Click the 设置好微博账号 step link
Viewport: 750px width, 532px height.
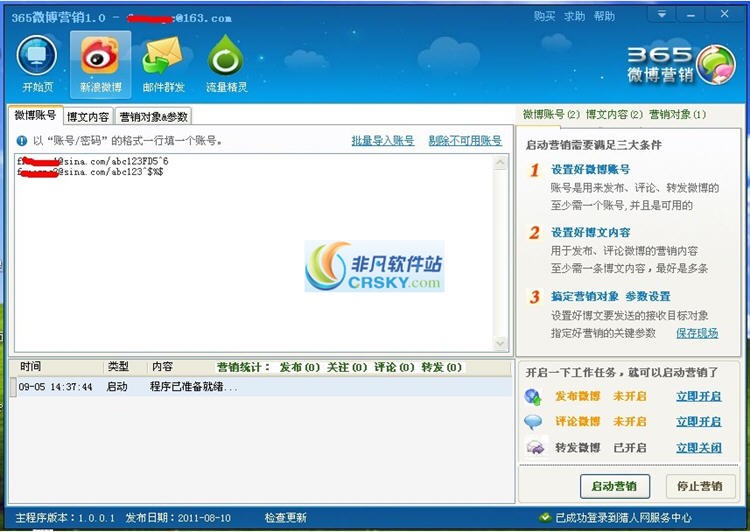coord(590,169)
